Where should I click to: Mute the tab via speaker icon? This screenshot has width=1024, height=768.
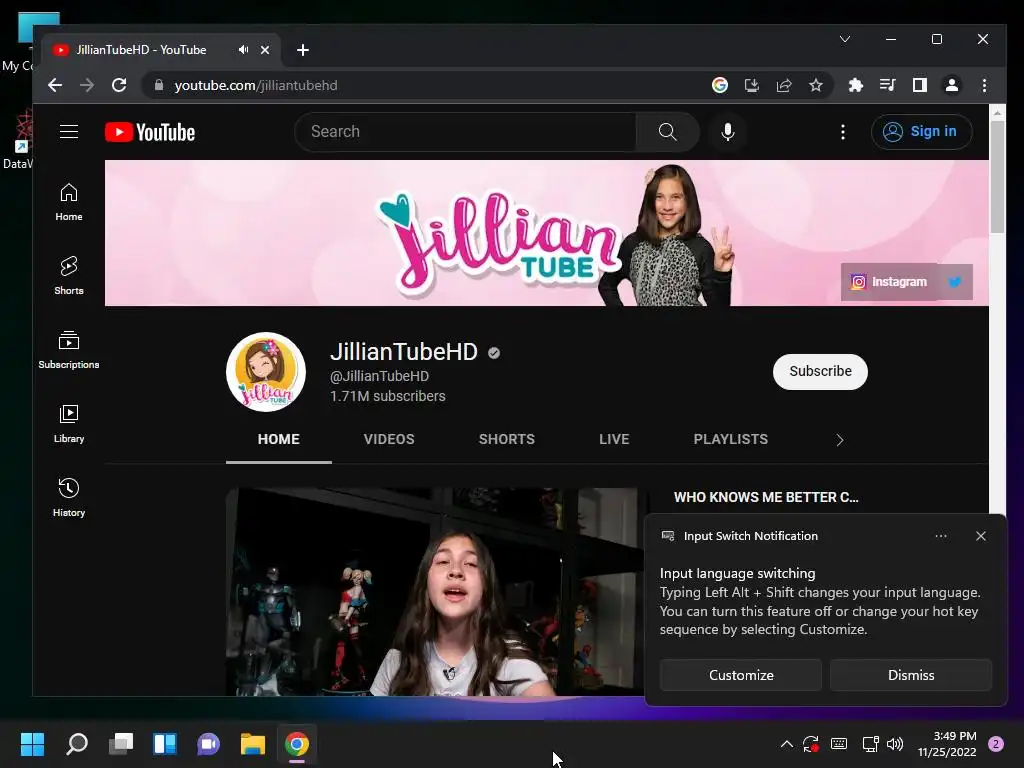[x=243, y=50]
